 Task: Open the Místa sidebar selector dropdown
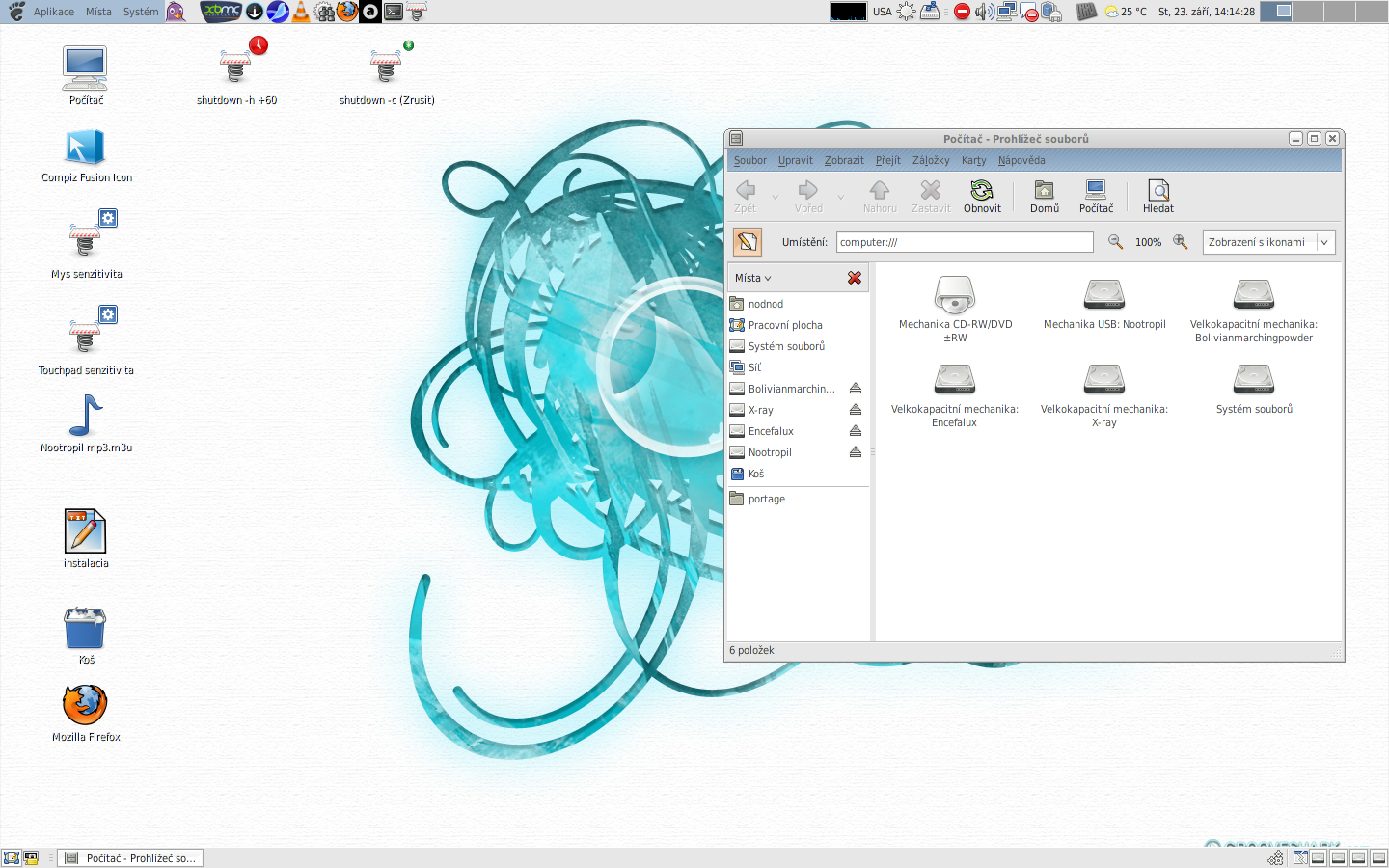(x=753, y=278)
